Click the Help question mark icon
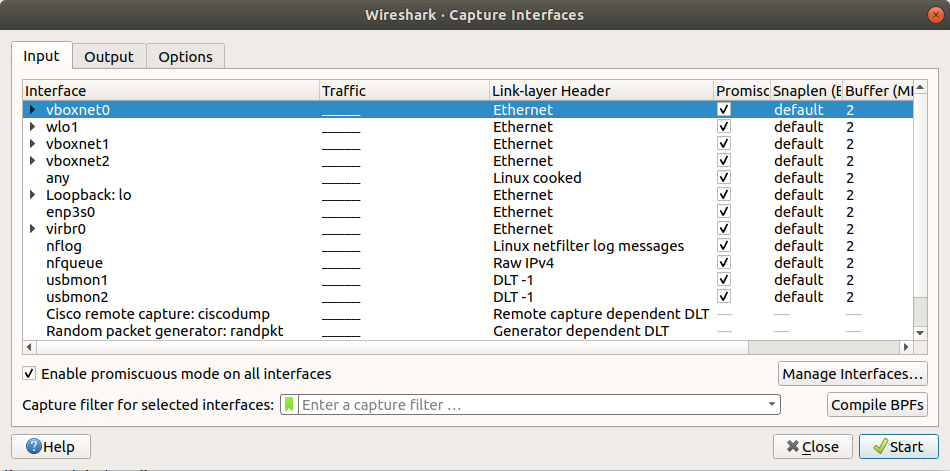Image resolution: width=950 pixels, height=471 pixels. [x=33, y=446]
